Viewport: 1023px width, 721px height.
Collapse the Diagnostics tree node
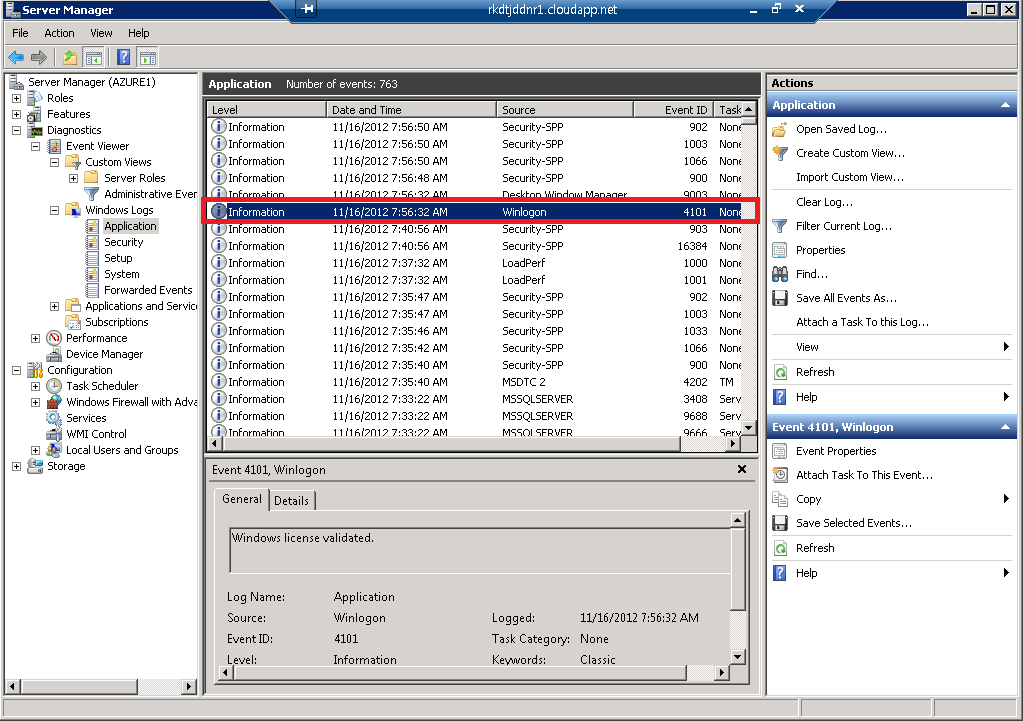coord(16,130)
